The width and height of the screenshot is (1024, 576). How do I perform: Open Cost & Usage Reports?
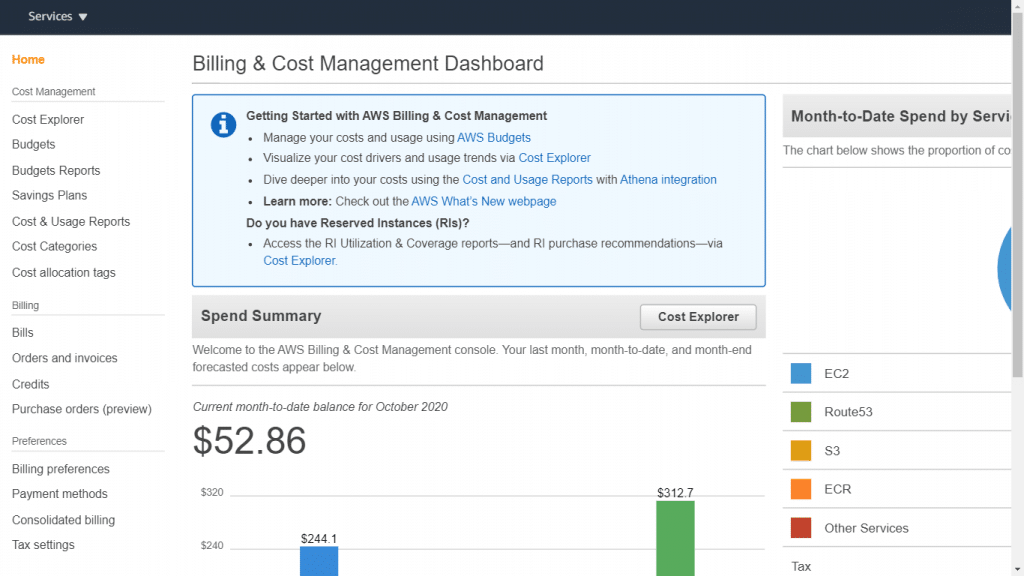[71, 221]
